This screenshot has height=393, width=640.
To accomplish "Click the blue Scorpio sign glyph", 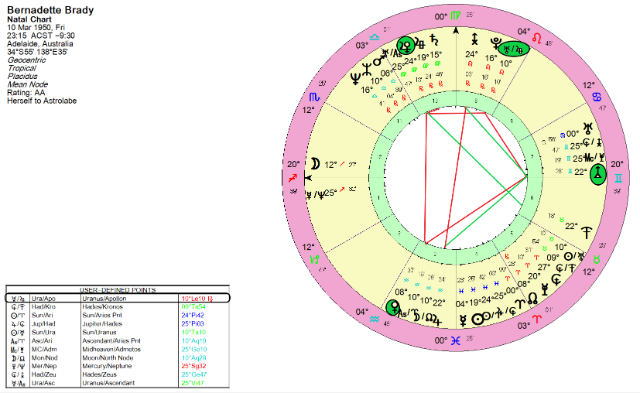I will click(x=314, y=97).
